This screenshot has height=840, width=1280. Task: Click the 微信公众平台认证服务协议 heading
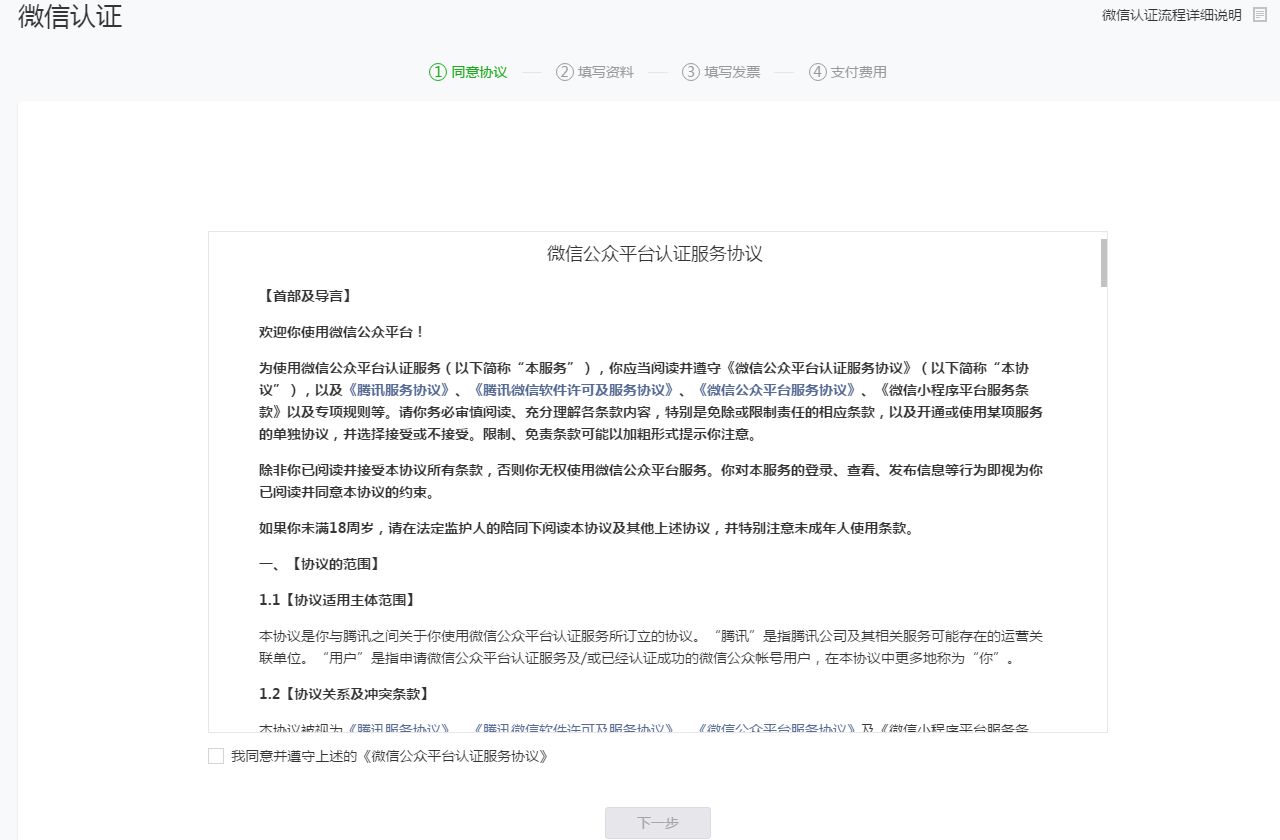pyautogui.click(x=655, y=254)
